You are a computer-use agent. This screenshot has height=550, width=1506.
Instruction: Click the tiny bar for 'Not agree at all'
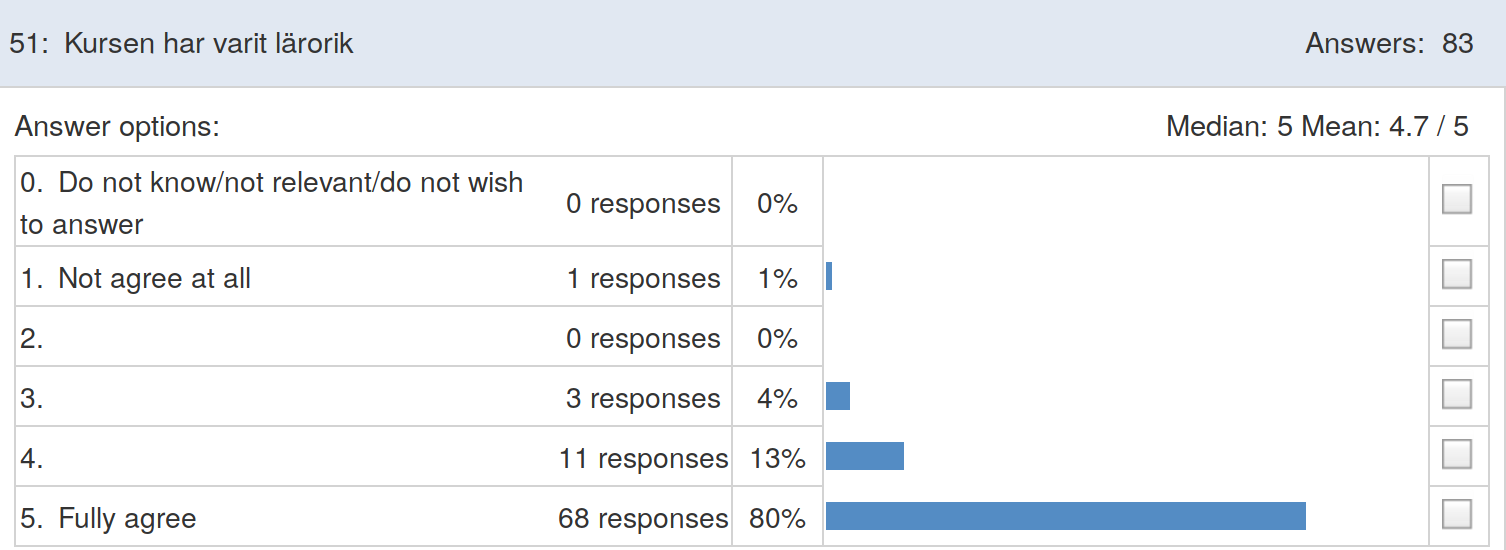[829, 276]
